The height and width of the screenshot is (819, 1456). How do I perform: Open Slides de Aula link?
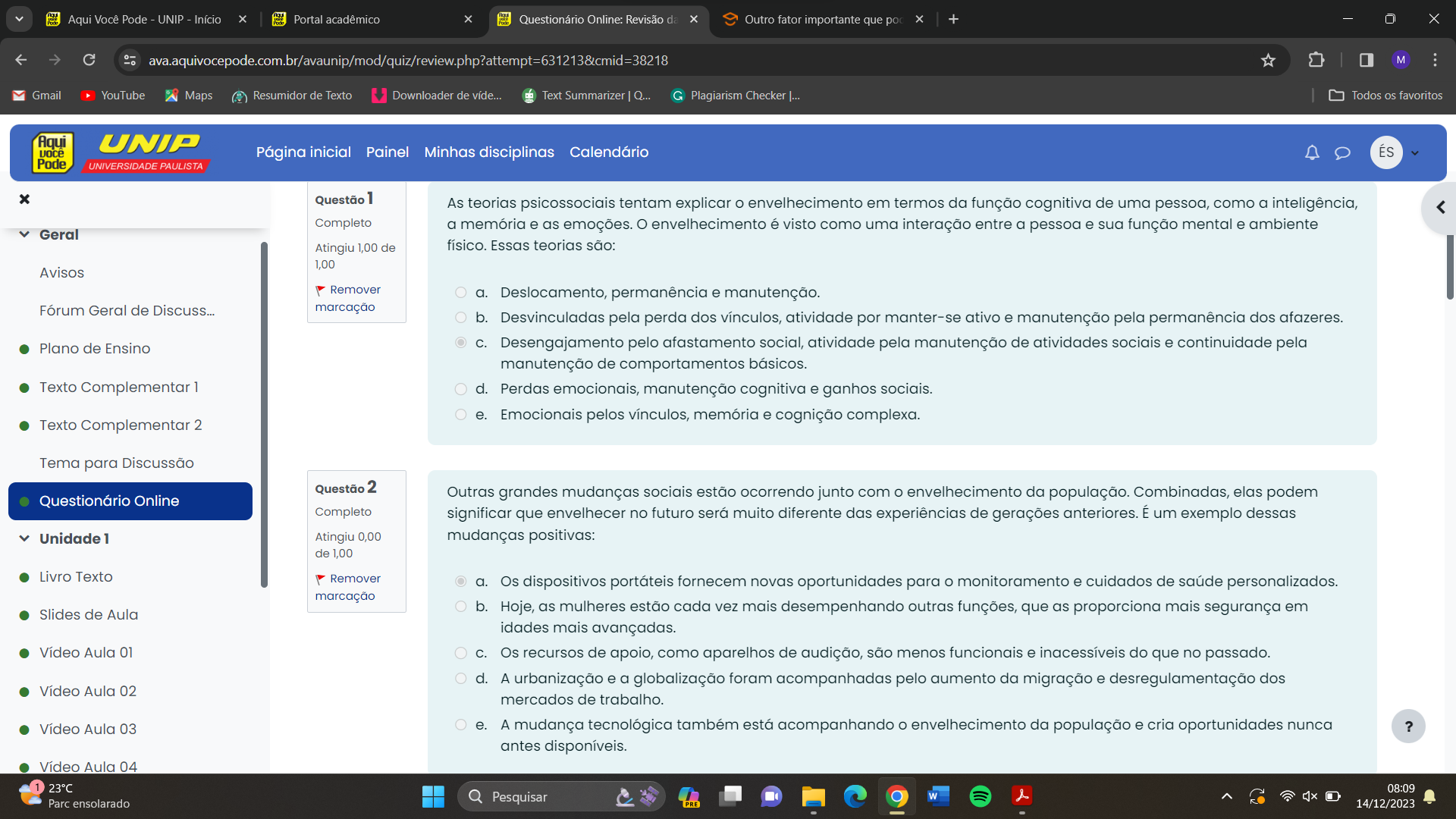(x=89, y=614)
